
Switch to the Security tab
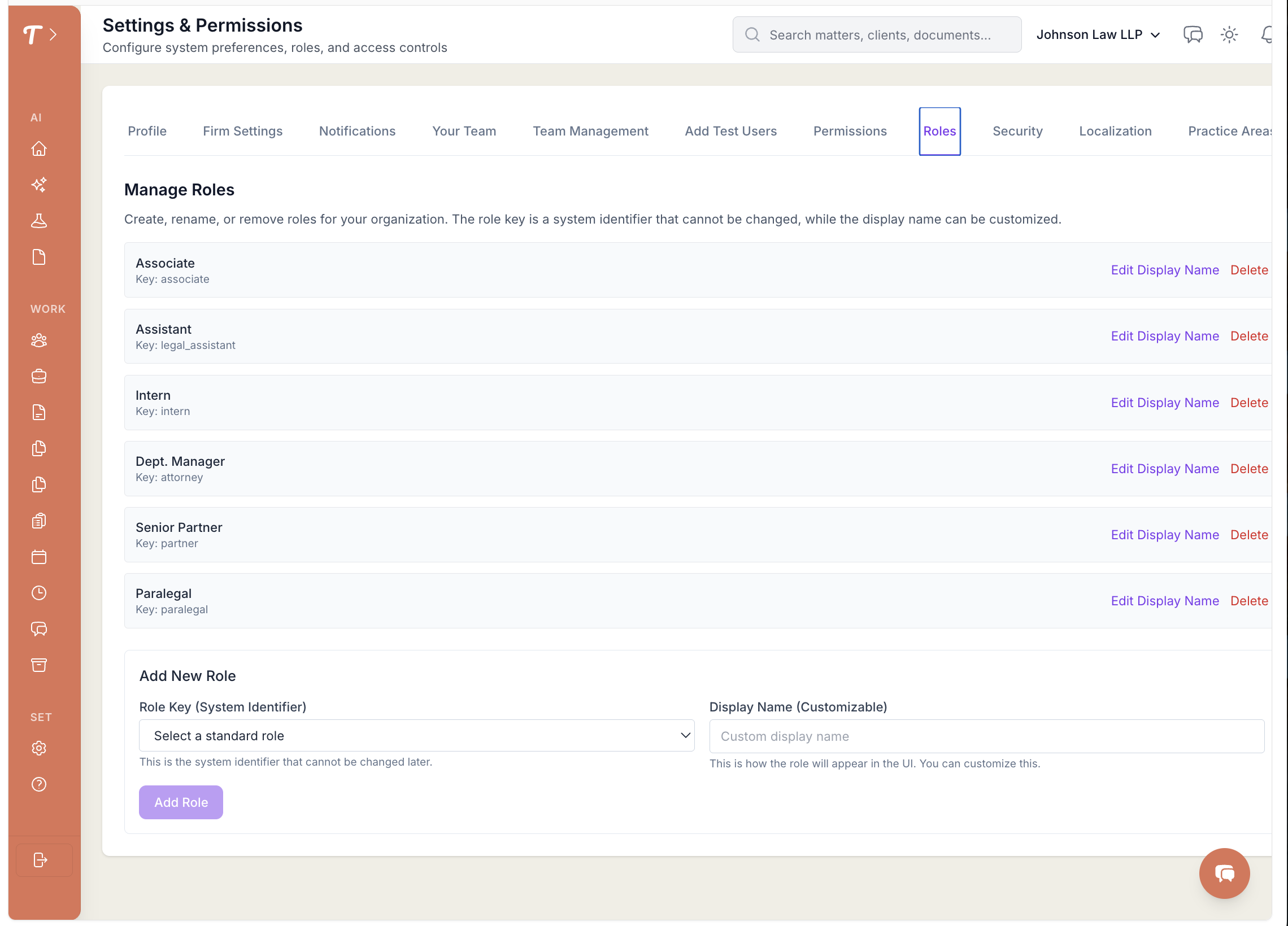tap(1017, 131)
